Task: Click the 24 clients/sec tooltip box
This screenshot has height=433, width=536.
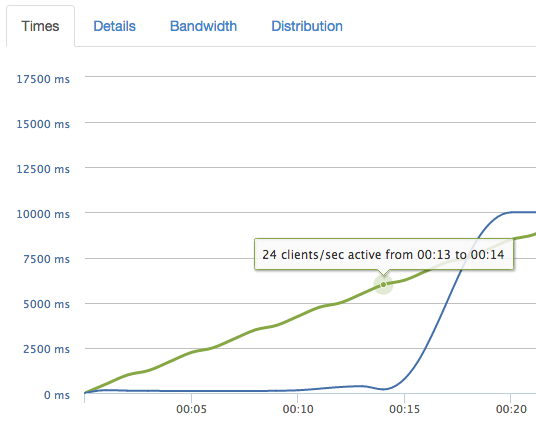Action: pos(384,254)
